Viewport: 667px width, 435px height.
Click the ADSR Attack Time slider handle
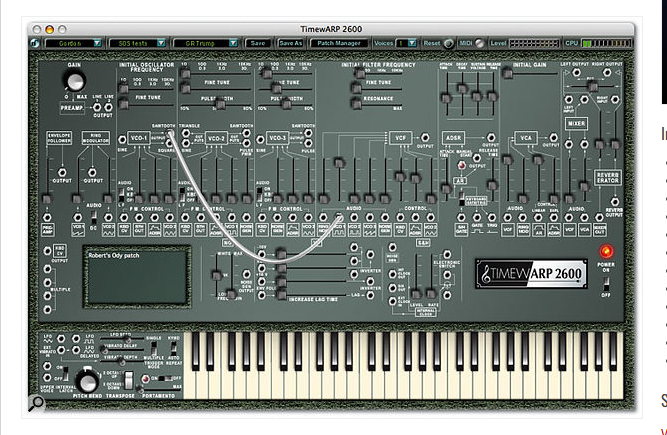coord(446,98)
